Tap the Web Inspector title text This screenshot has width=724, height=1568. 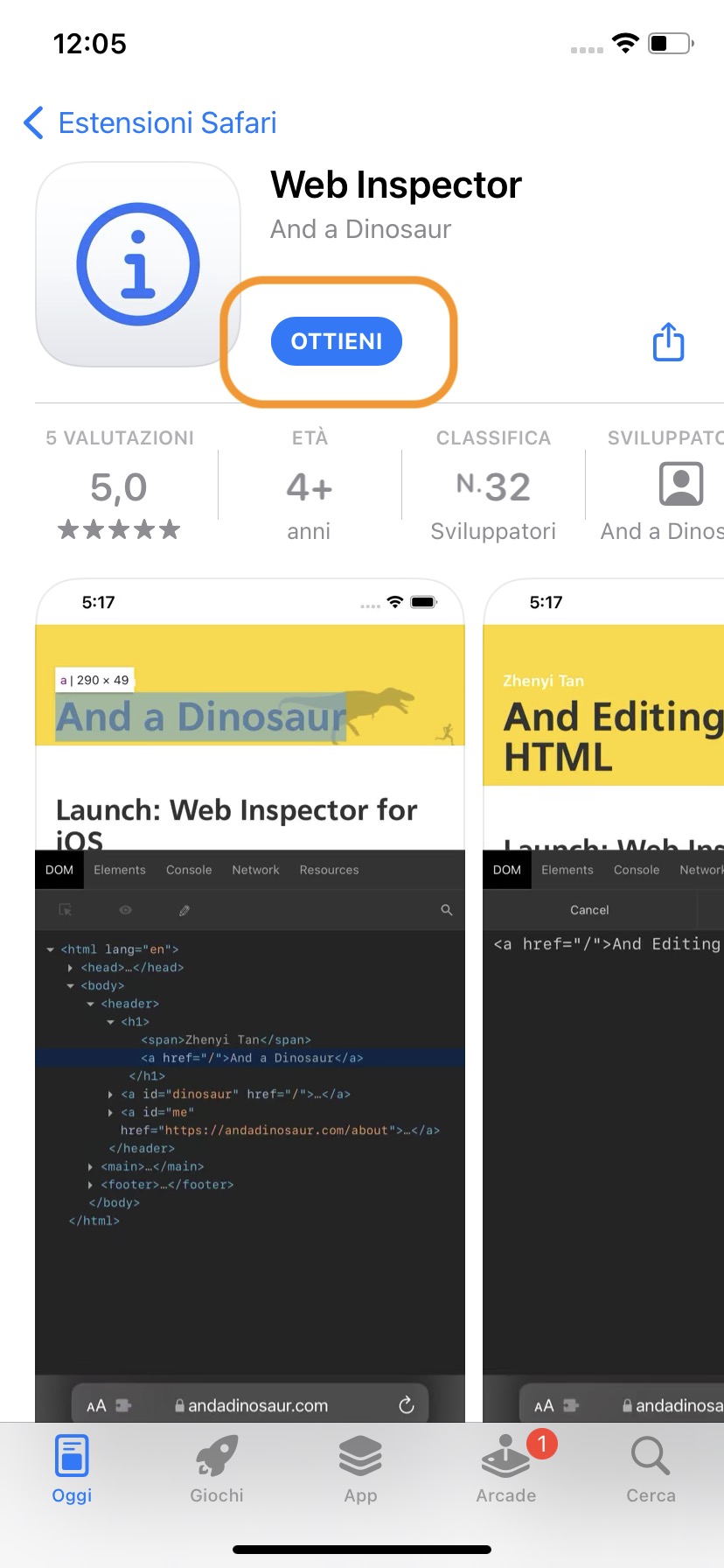point(396,185)
